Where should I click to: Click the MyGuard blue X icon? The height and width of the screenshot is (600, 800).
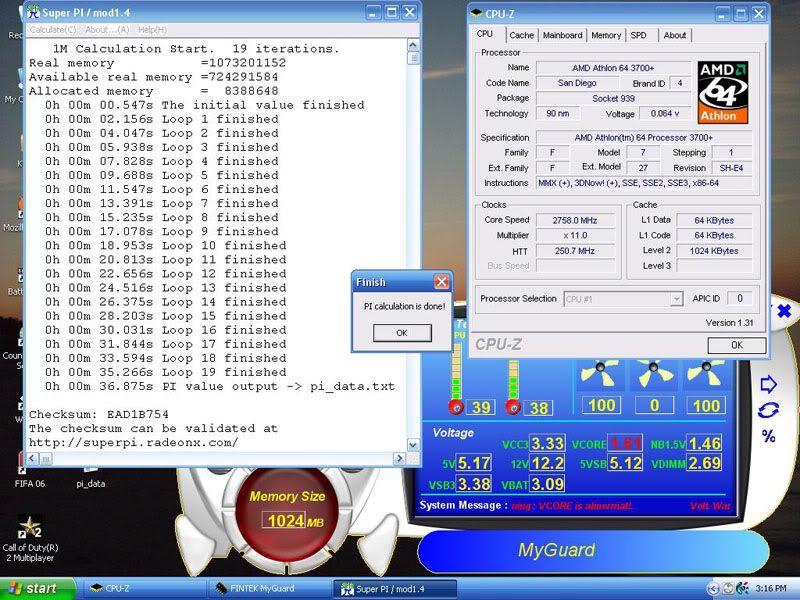coord(784,310)
